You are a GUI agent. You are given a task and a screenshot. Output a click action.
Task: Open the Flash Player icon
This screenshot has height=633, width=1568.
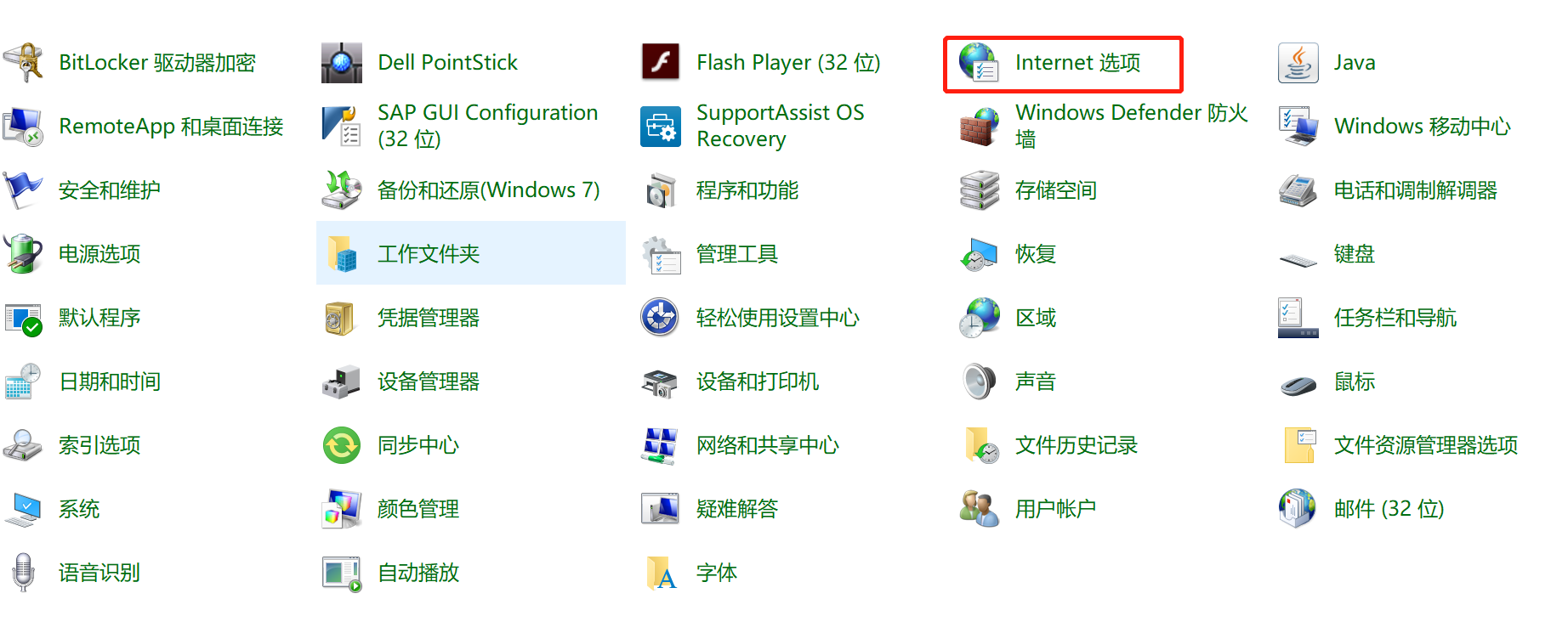(661, 63)
